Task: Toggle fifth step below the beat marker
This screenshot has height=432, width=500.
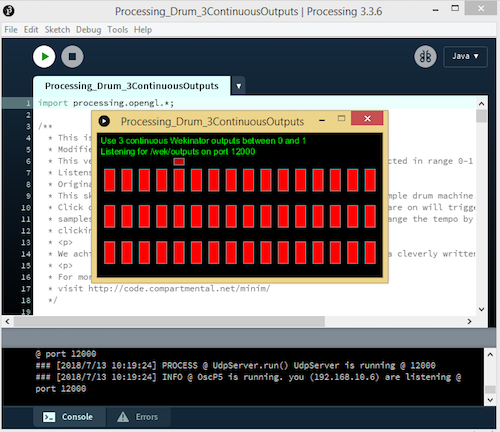Action: tap(179, 180)
